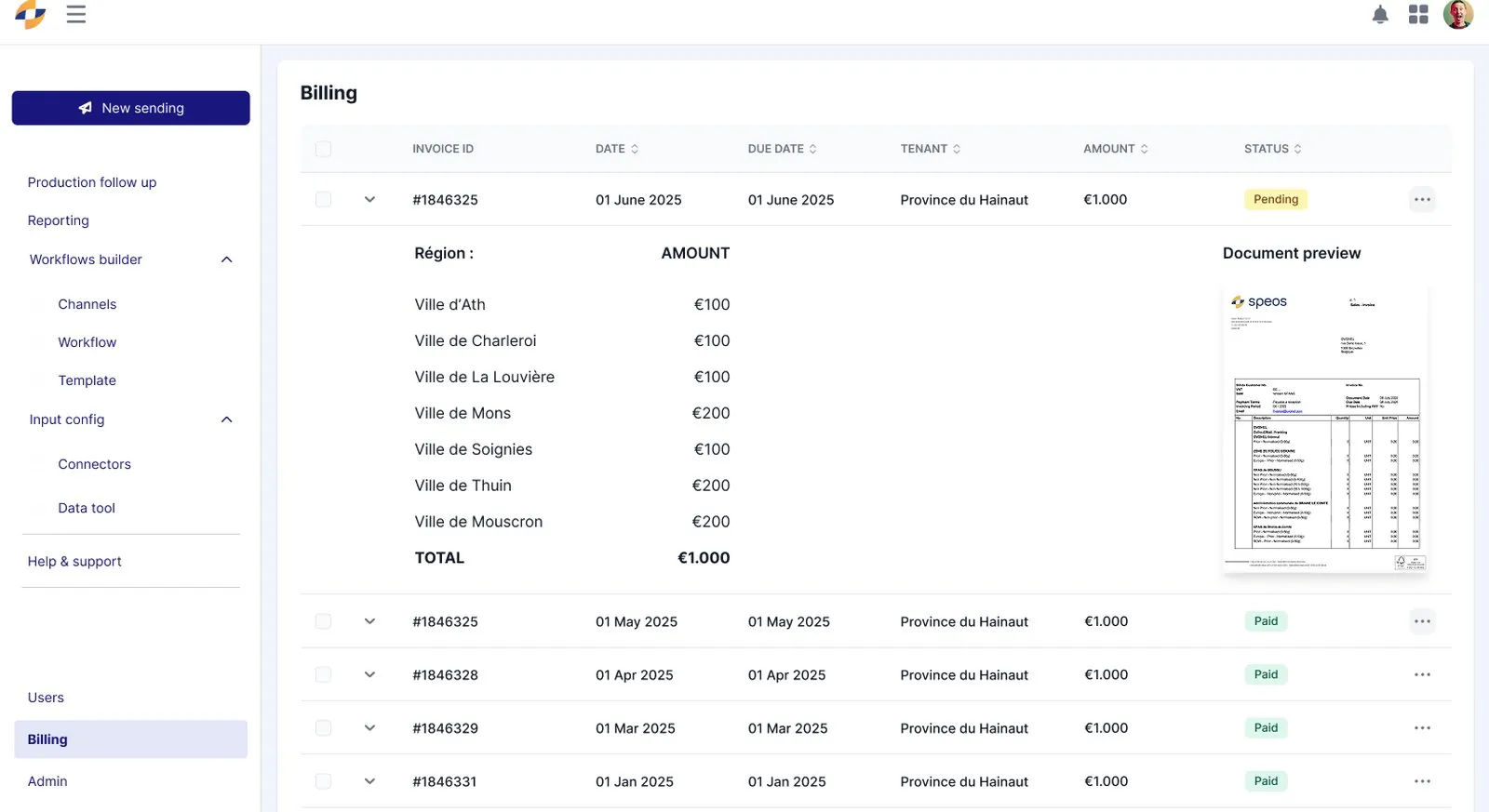Collapse the Workflows builder section
This screenshot has width=1489, height=812.
click(x=226, y=260)
